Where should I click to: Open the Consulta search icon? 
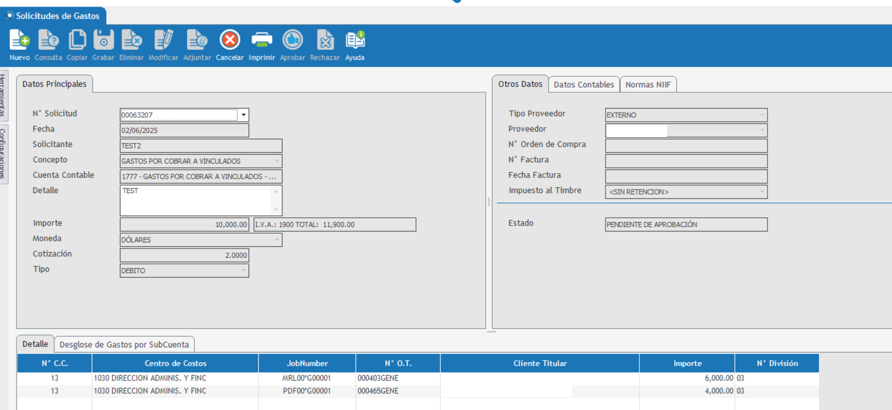48,40
